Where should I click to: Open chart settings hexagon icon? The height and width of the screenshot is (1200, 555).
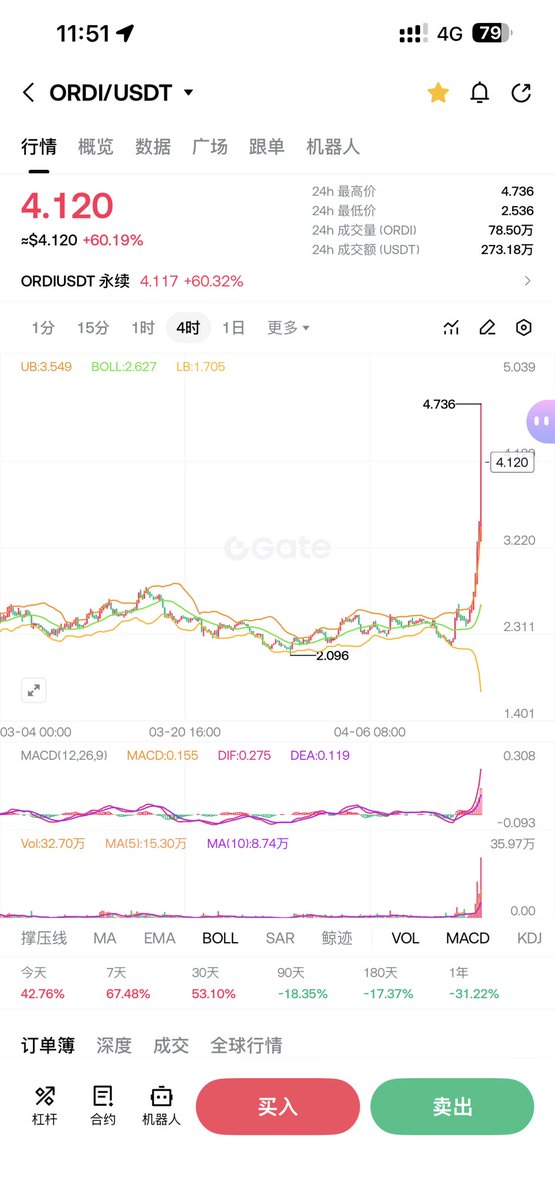point(523,328)
